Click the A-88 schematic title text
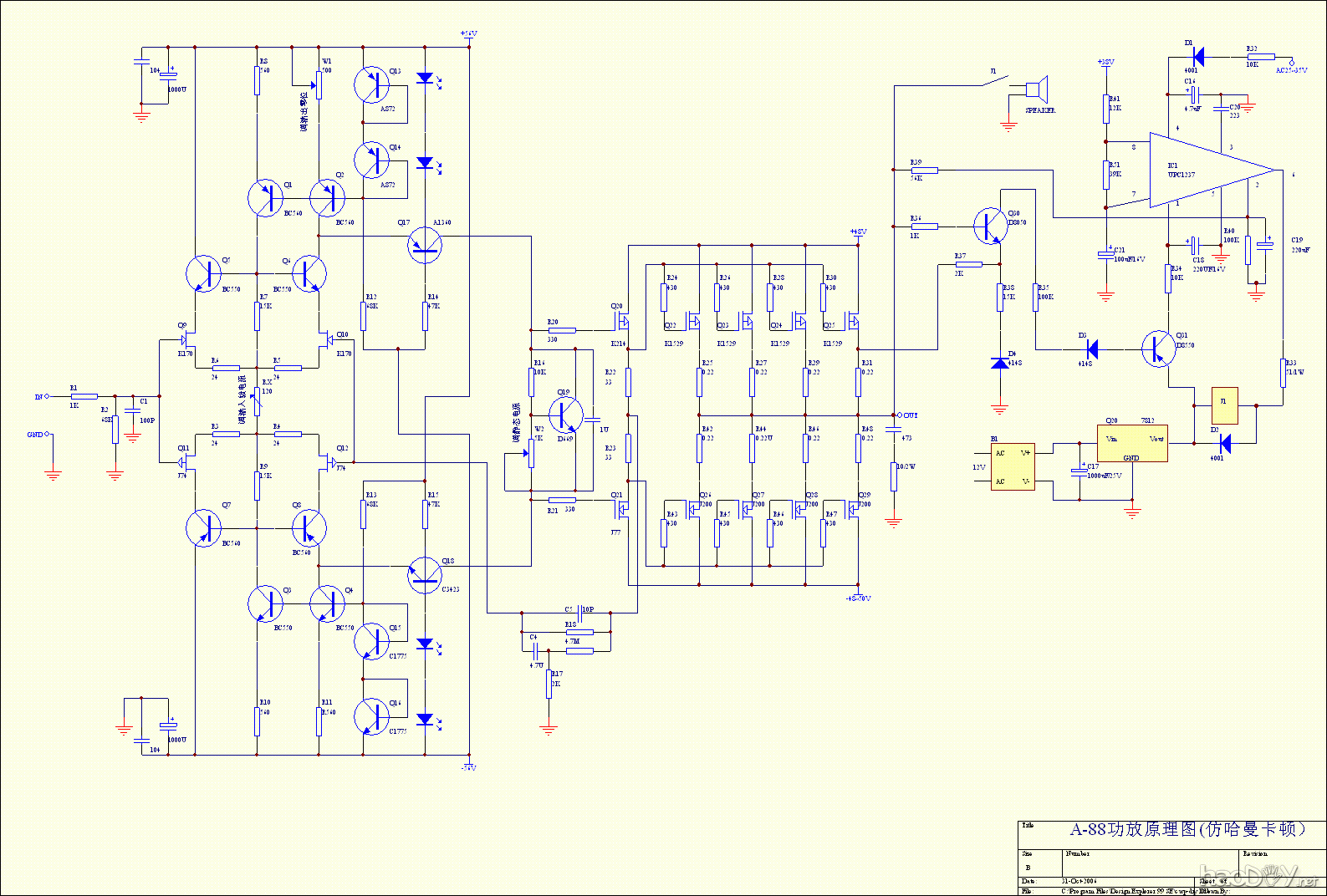Image resolution: width=1327 pixels, height=896 pixels. (1187, 829)
